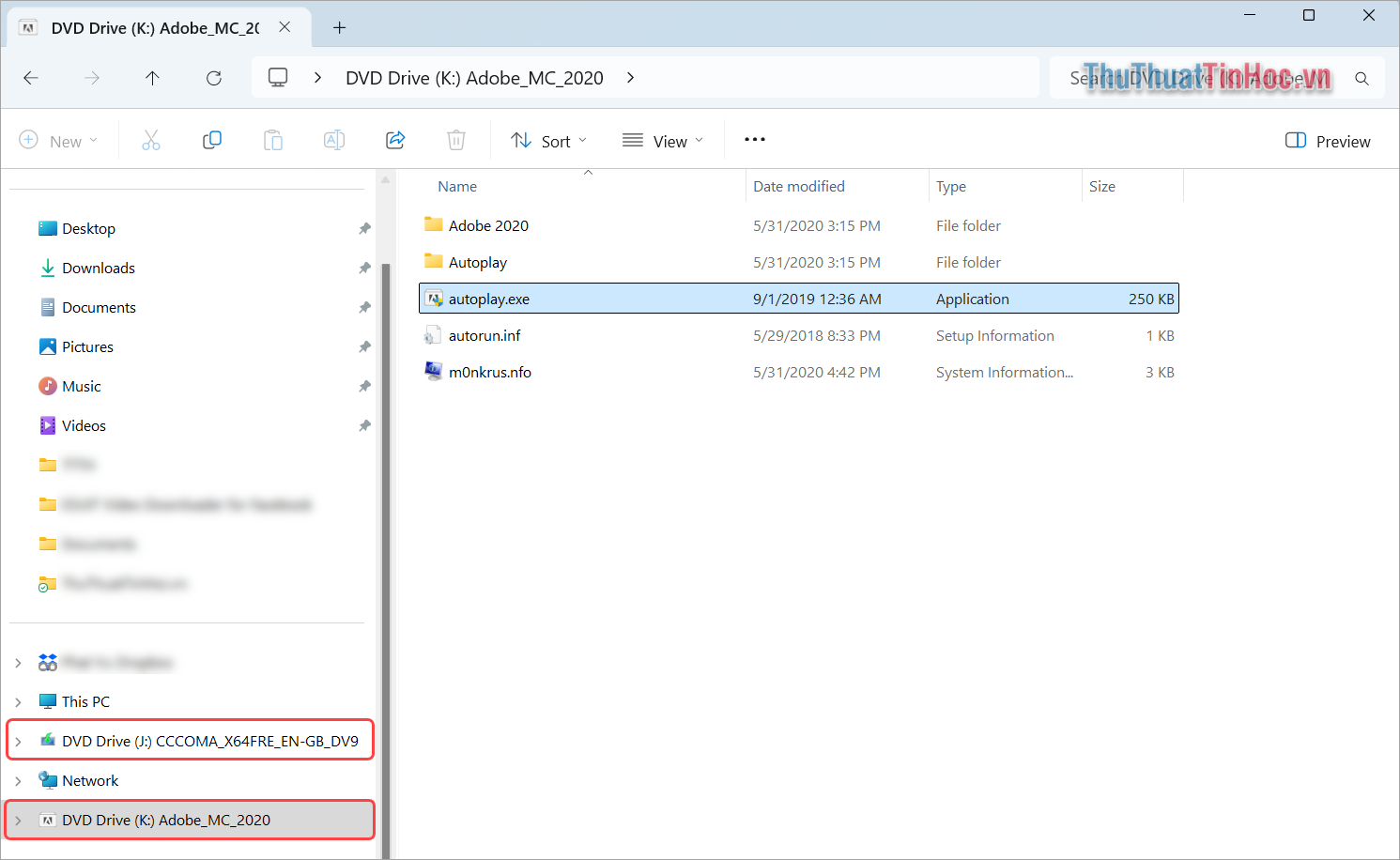1400x860 pixels.
Task: Click the pin icon beside Downloads
Action: point(364,268)
